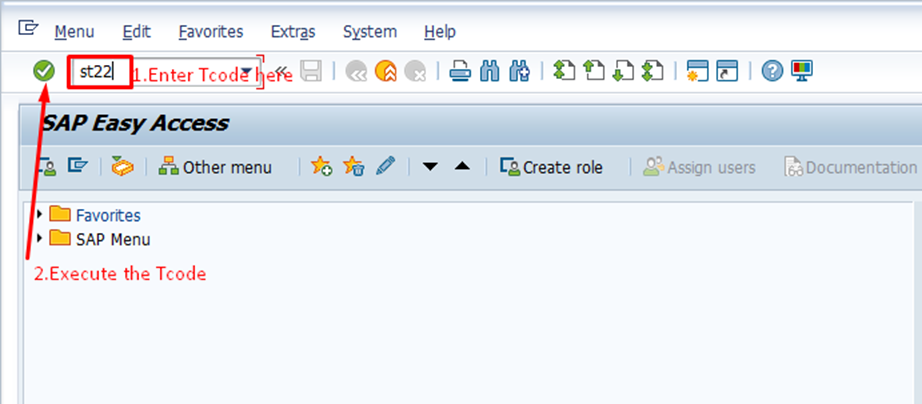Click the Print icon
Screen dimensions: 922x404
(460, 72)
